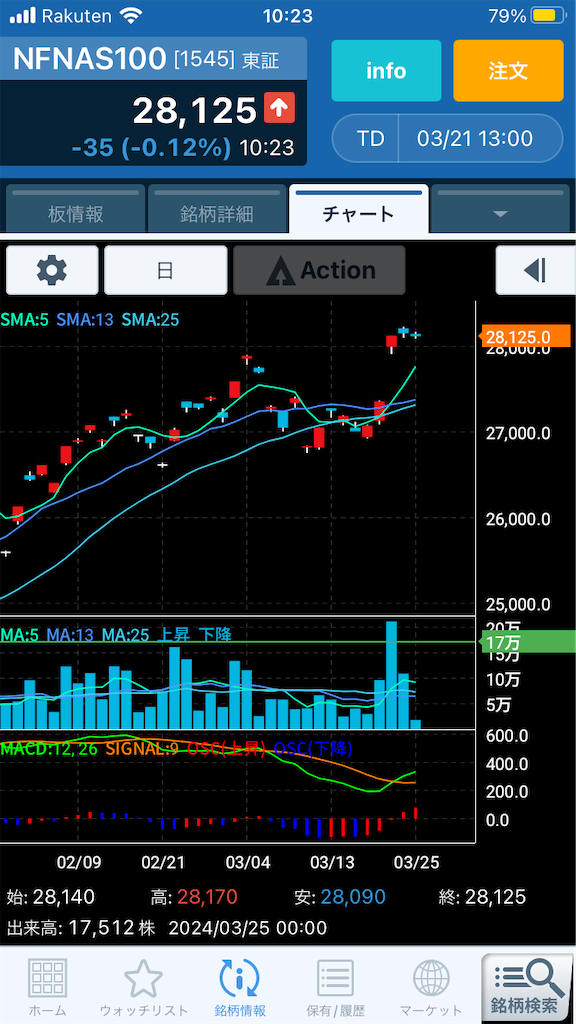Tap the SIGNAL:9 indicator label

[142, 749]
